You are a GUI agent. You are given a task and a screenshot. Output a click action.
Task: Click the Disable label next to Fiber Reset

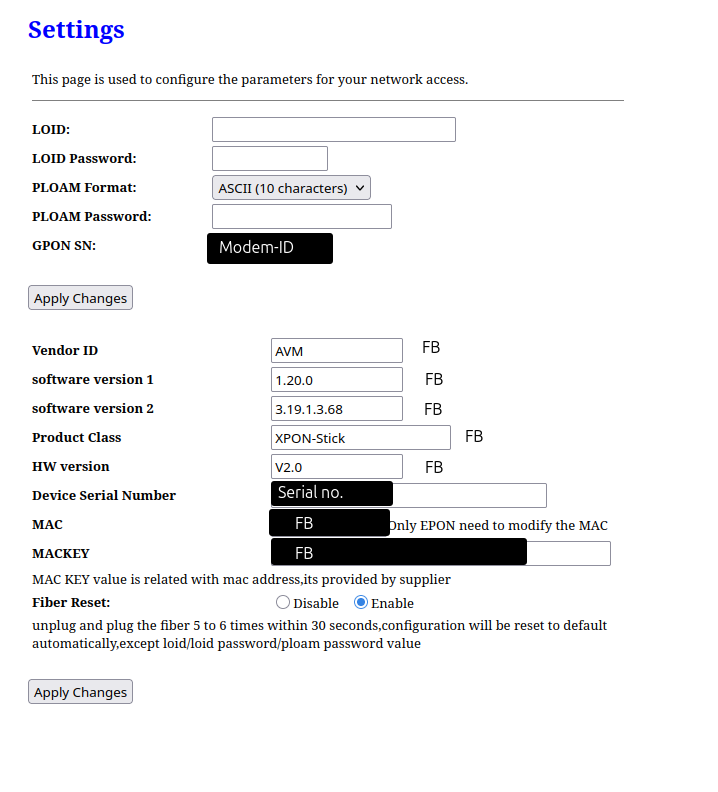(x=316, y=603)
